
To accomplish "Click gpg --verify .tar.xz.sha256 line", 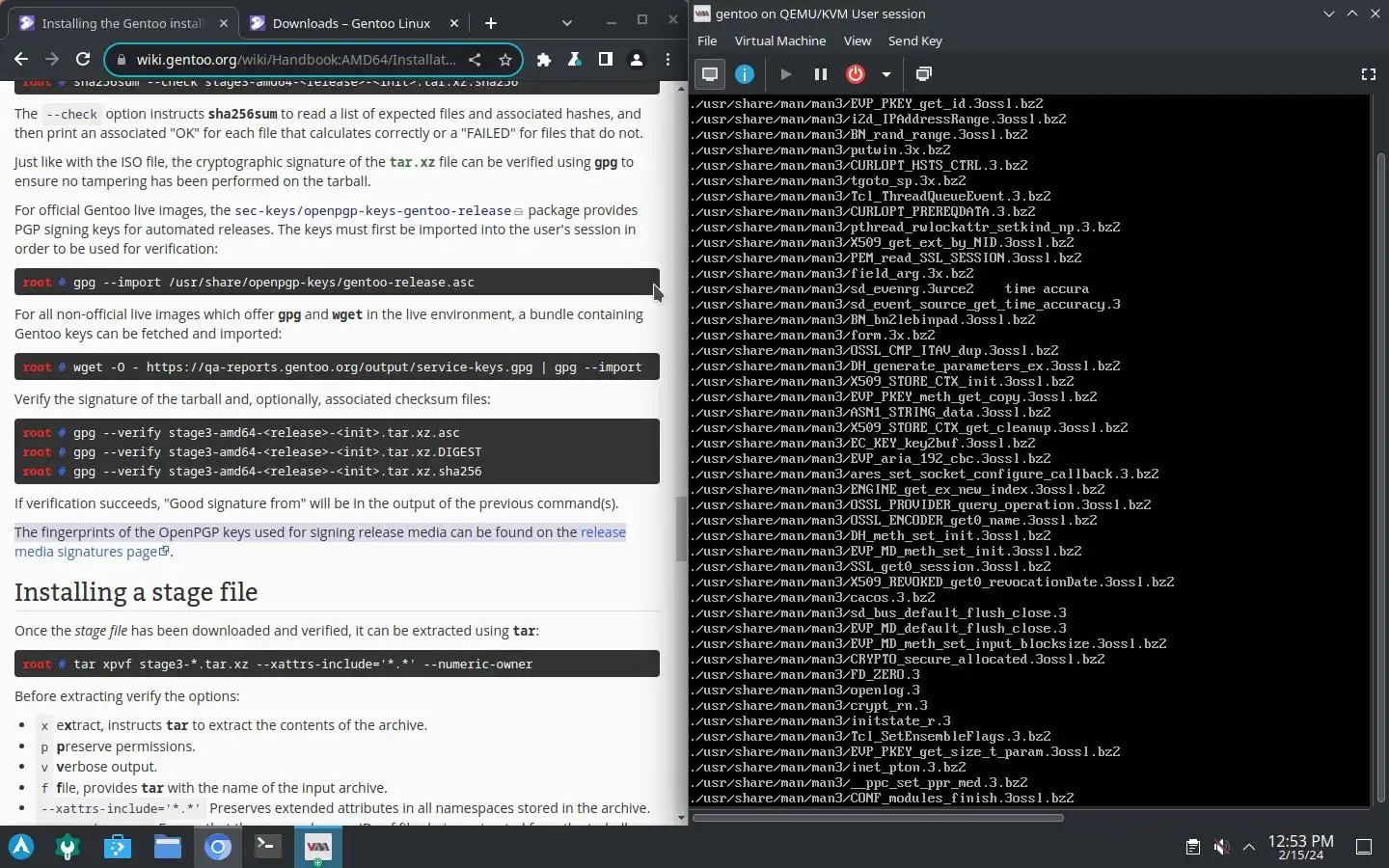I will pyautogui.click(x=253, y=471).
